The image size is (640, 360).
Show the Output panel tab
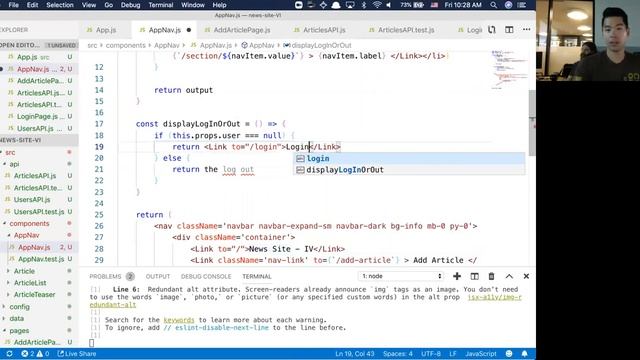tap(158, 276)
